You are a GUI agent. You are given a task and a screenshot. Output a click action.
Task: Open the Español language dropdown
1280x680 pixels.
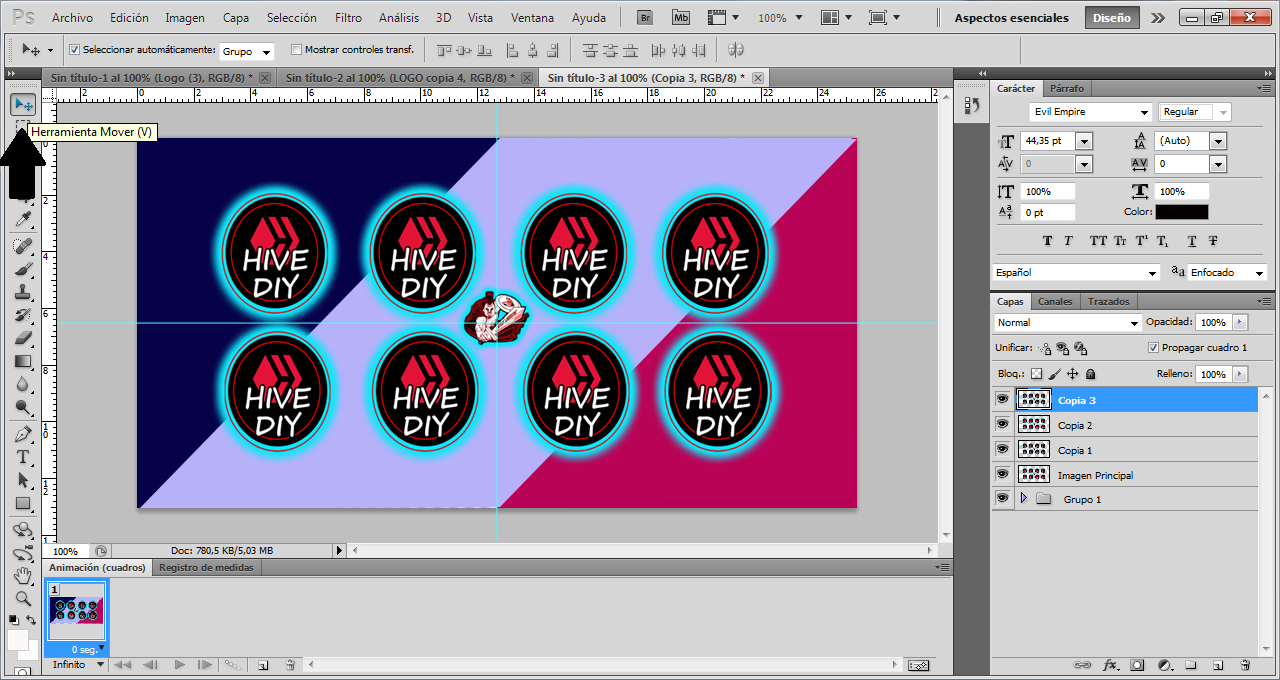pyautogui.click(x=1076, y=272)
